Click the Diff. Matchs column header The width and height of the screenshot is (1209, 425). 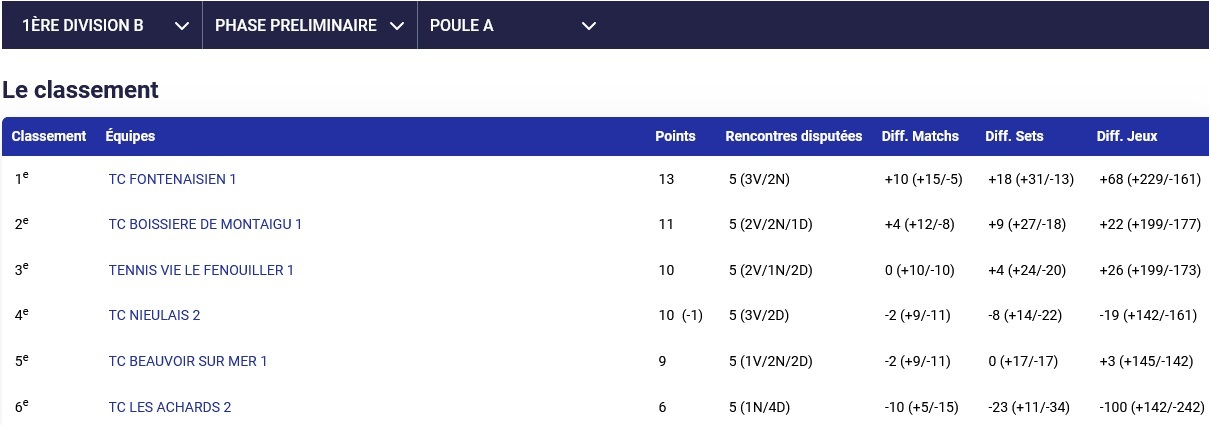[920, 136]
